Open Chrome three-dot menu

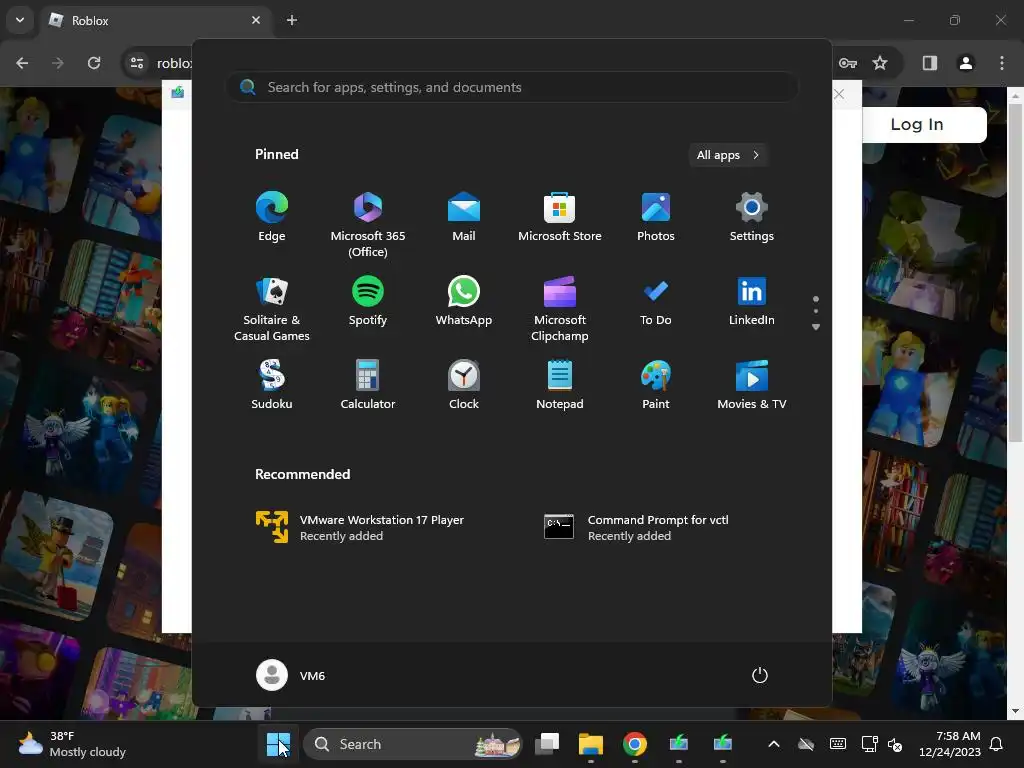1002,63
